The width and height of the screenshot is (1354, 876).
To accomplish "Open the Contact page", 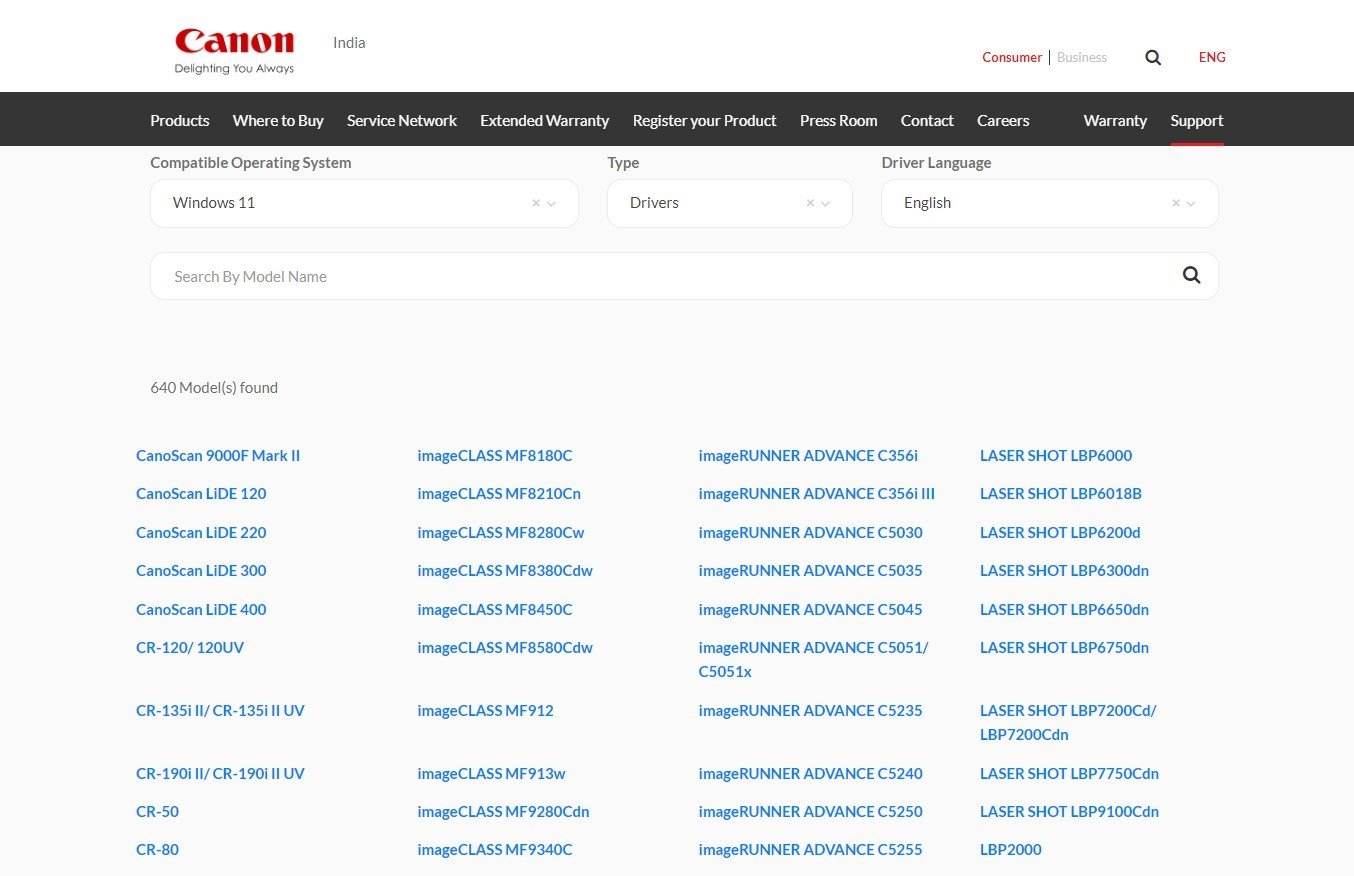I will [927, 120].
